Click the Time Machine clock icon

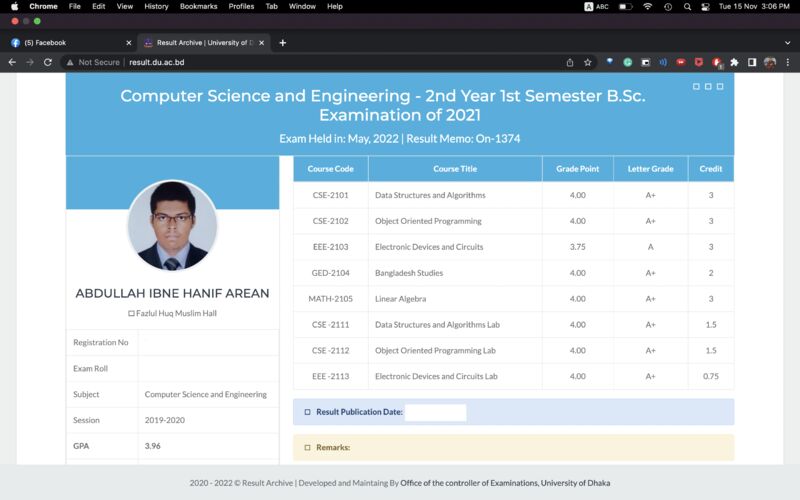(668, 7)
